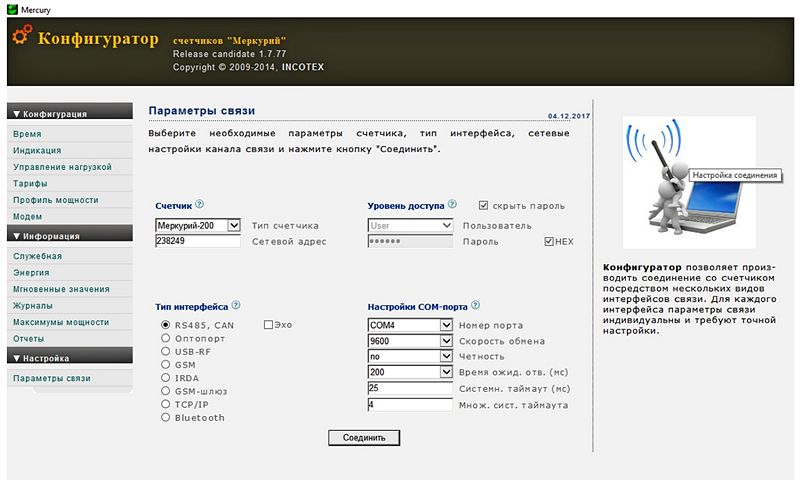This screenshot has height=480, width=800.
Task: Collapse the Настройка sidebar section
Action: 70,356
